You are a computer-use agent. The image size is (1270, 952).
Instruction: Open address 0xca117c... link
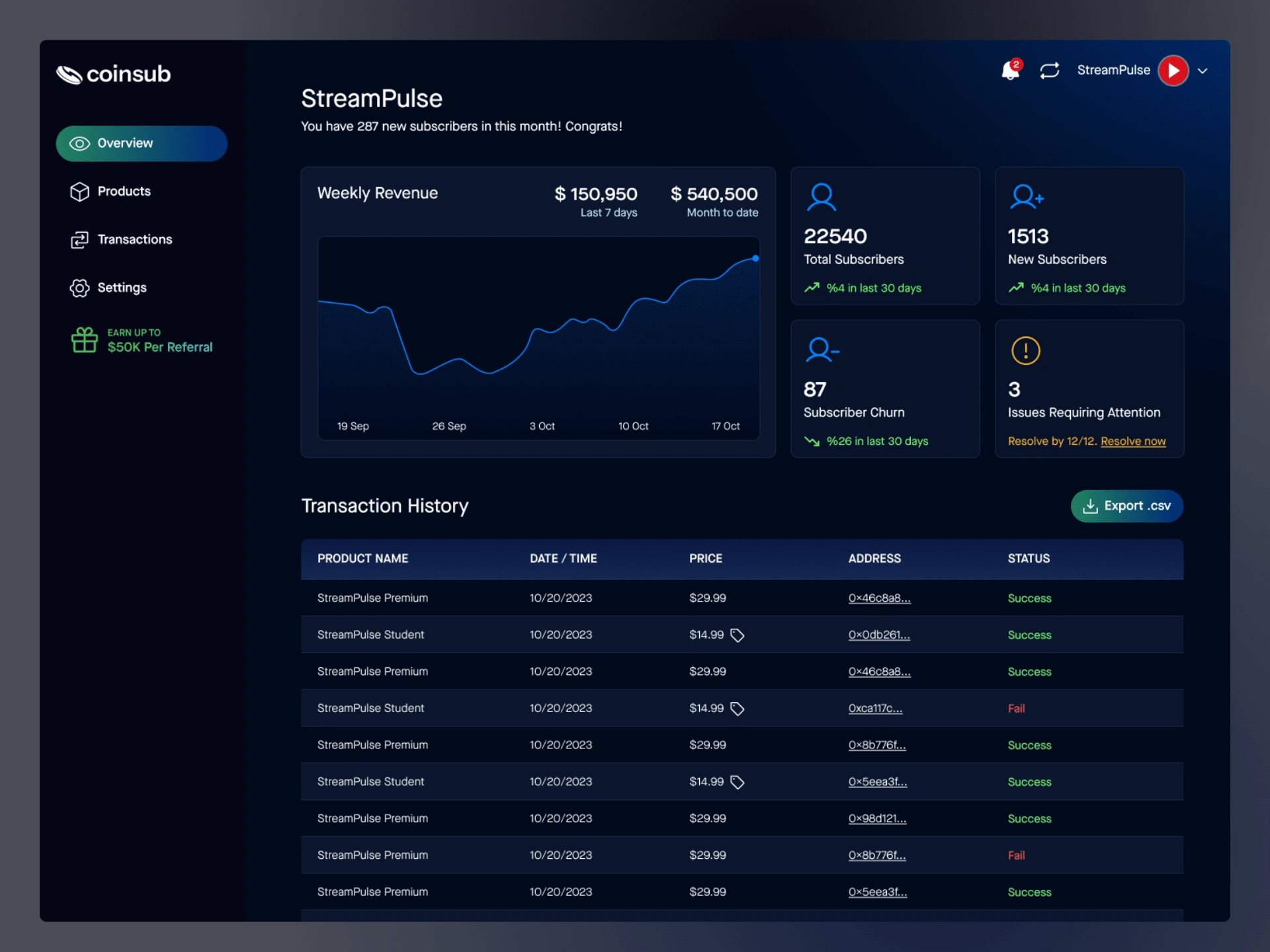(x=875, y=708)
